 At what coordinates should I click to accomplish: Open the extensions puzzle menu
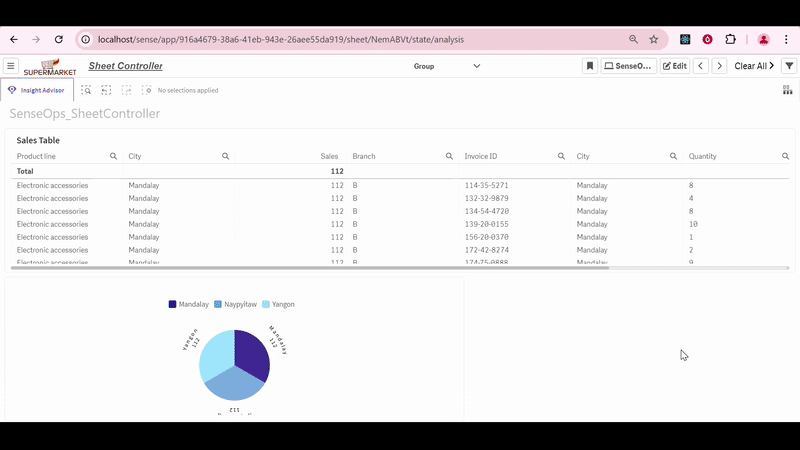click(730, 39)
